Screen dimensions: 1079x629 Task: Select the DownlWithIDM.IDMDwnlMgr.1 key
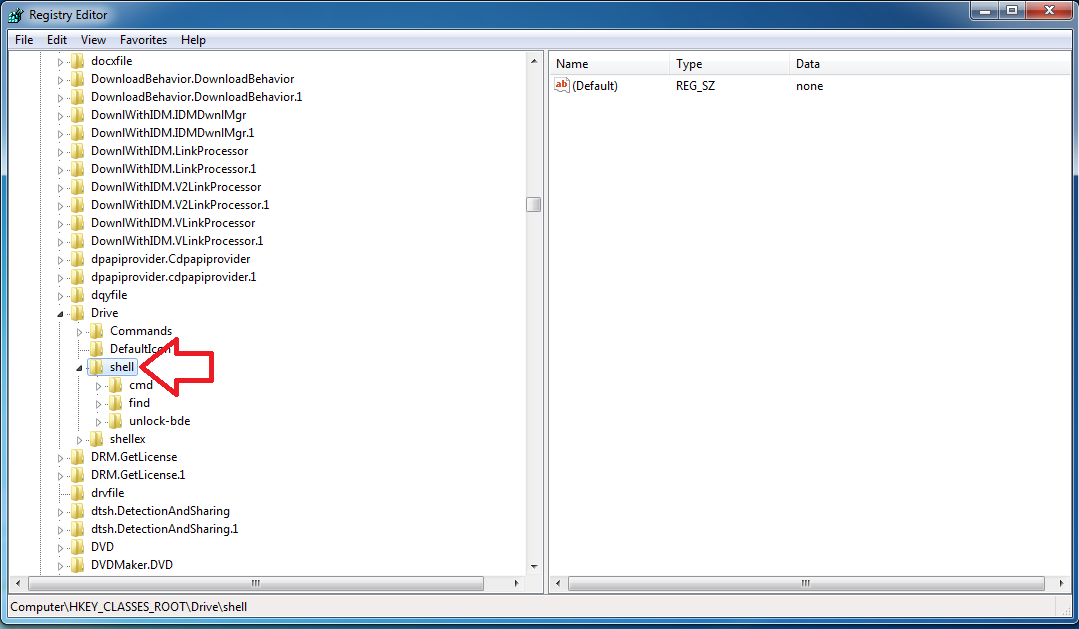[x=172, y=133]
